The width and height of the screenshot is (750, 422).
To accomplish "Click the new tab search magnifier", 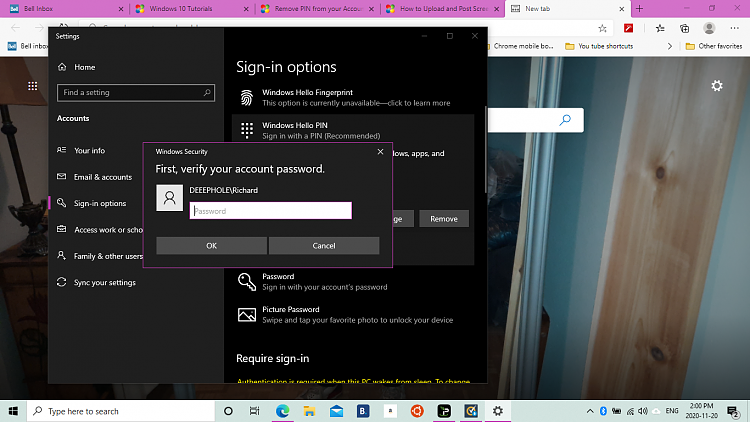I will (x=565, y=120).
